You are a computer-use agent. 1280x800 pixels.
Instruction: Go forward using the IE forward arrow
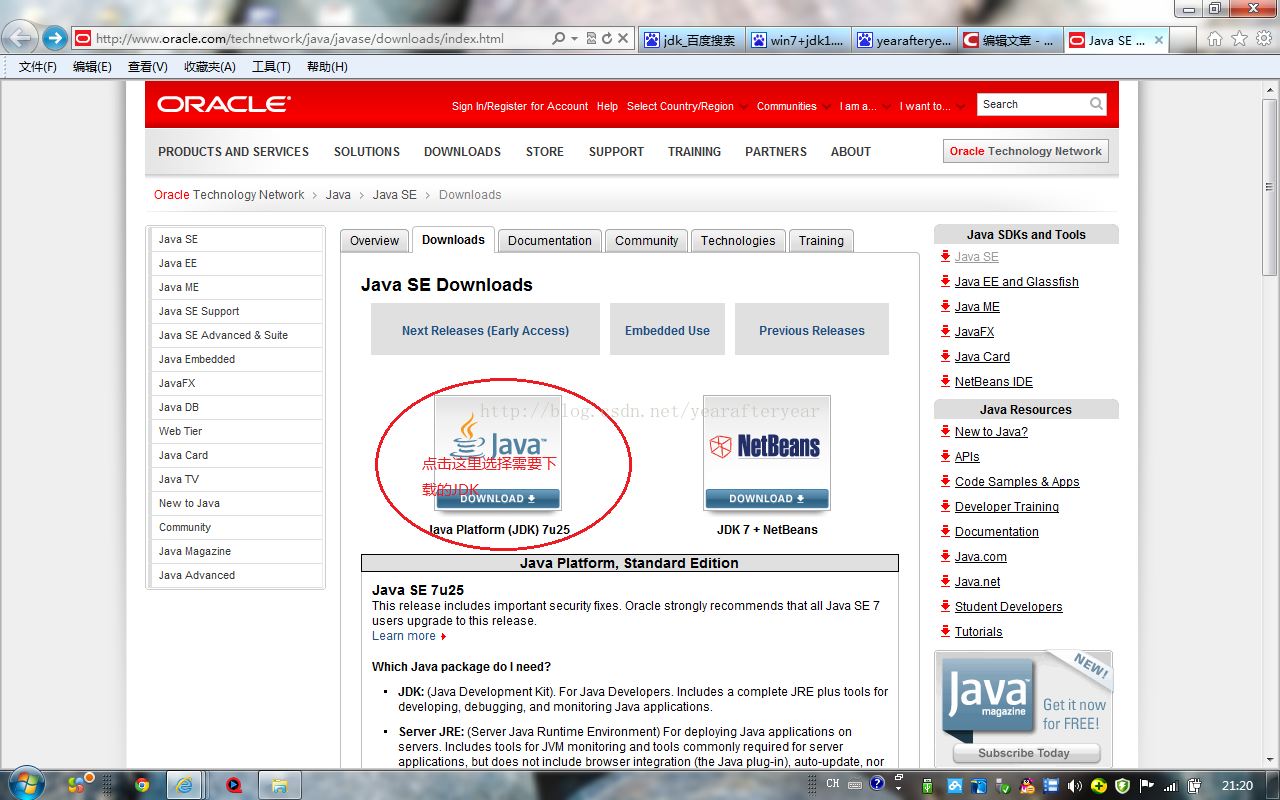point(55,39)
